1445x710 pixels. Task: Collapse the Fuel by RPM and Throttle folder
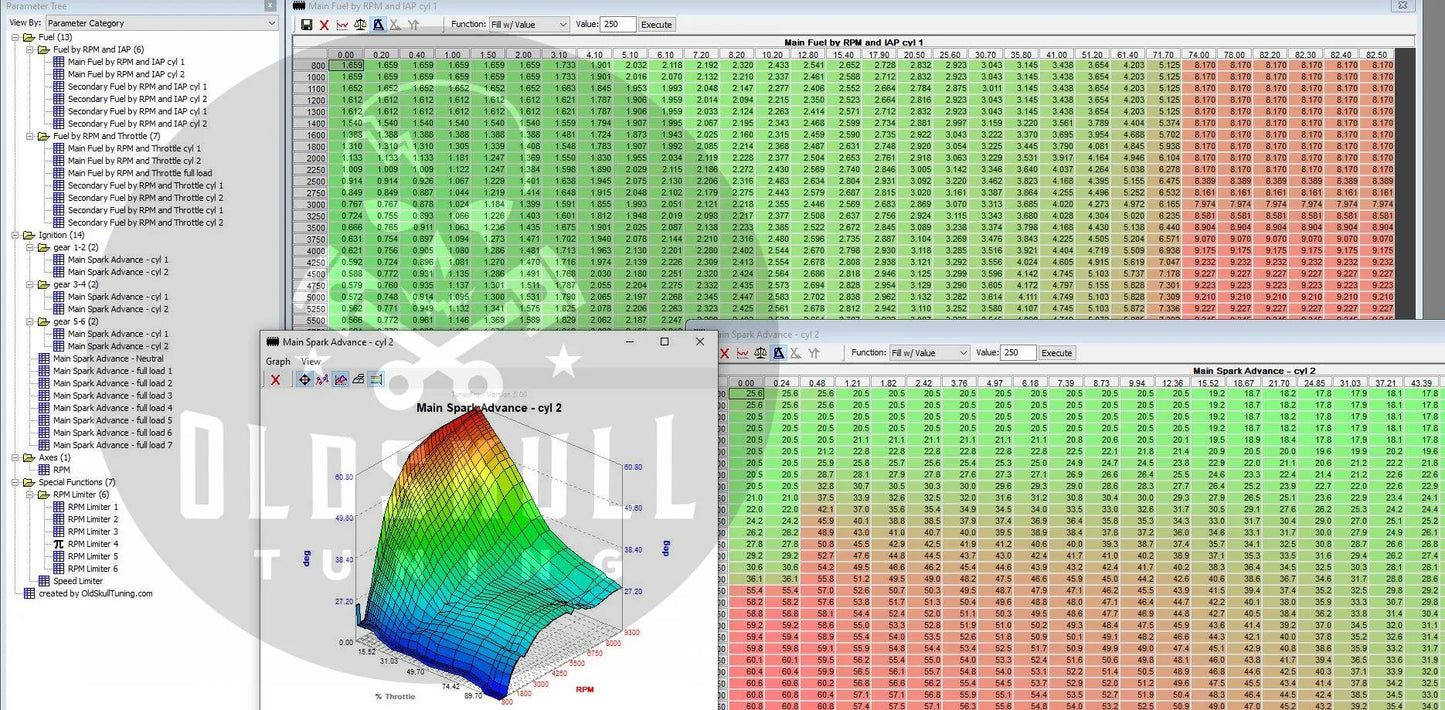[x=31, y=136]
